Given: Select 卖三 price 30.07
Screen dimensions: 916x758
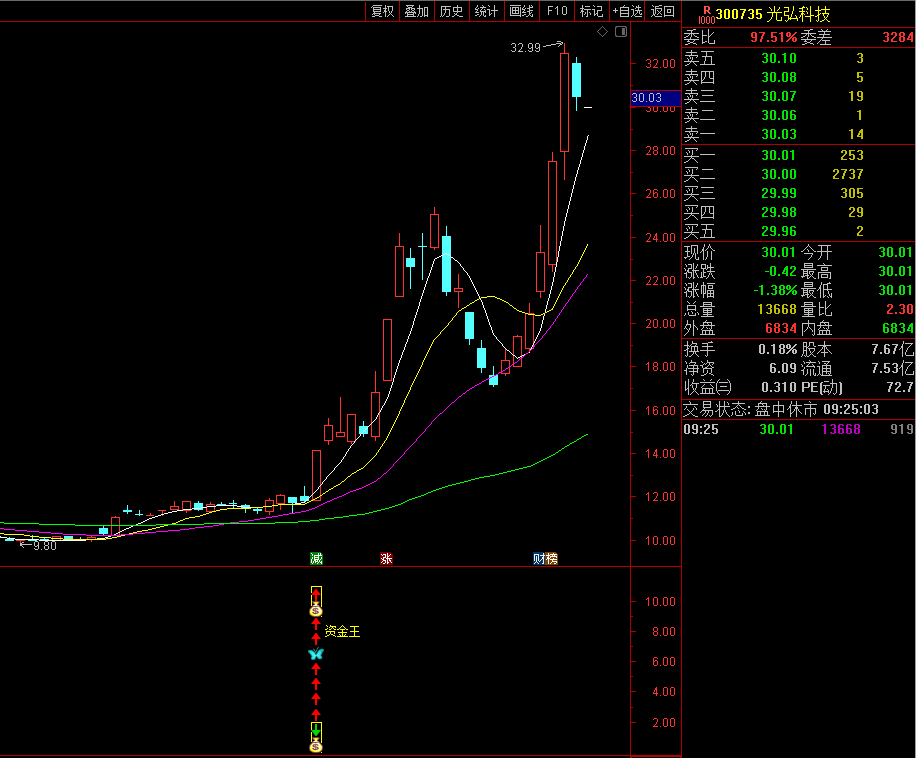Looking at the screenshot, I should pos(779,96).
